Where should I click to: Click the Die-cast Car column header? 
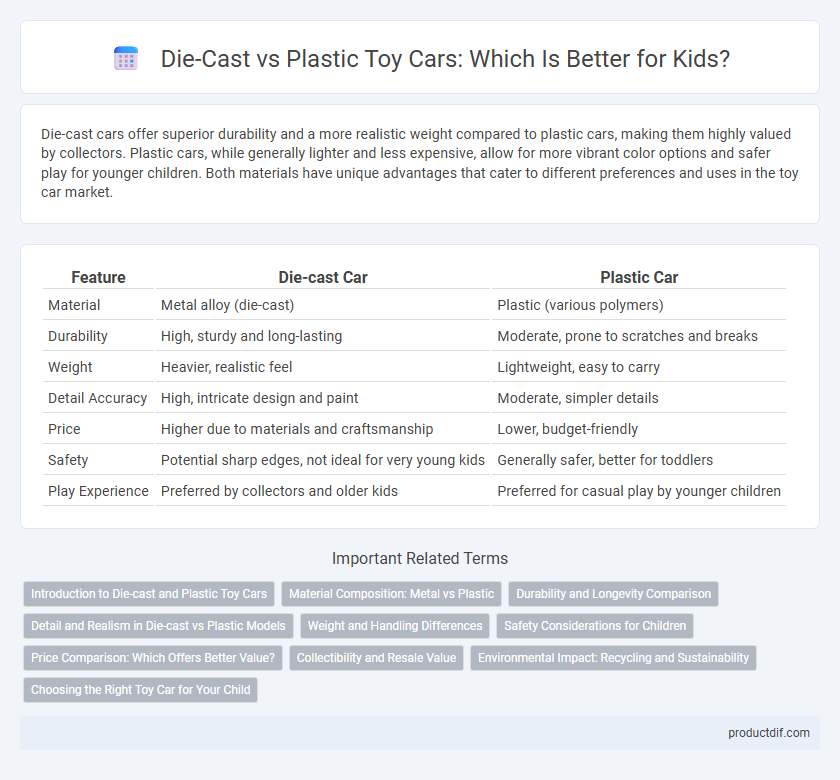[322, 277]
